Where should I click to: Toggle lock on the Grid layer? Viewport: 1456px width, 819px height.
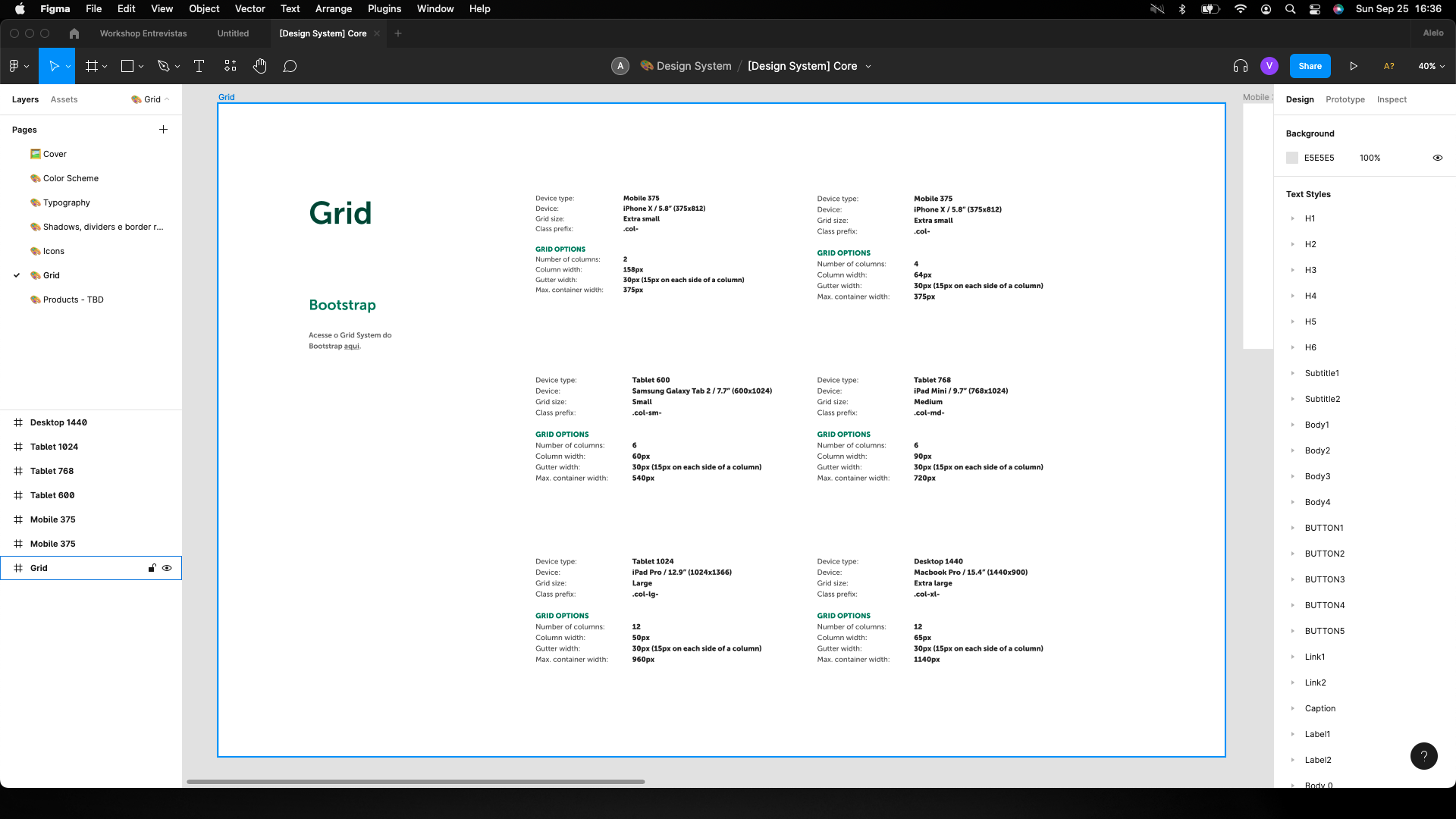coord(152,568)
